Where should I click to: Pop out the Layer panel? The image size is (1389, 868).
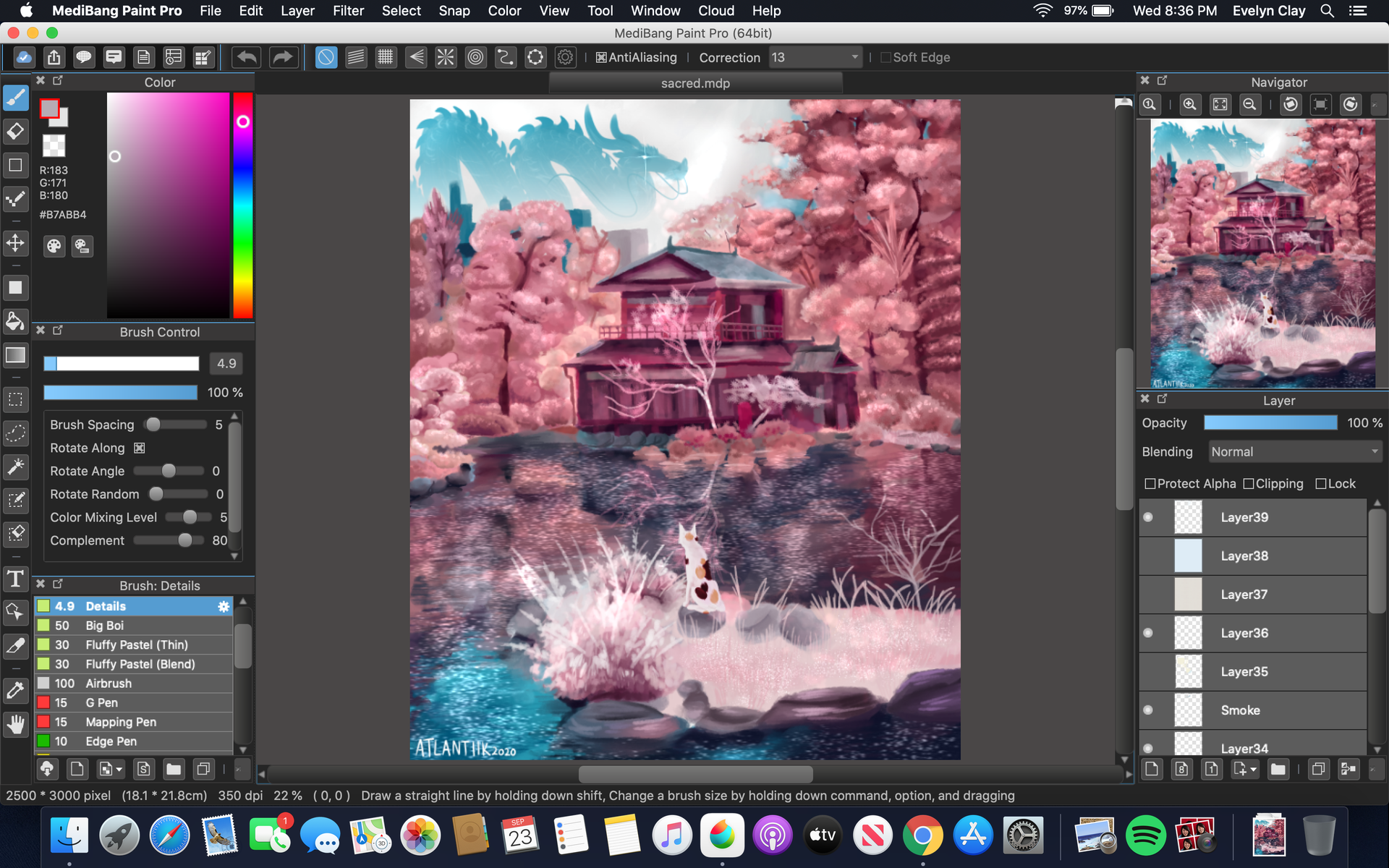pos(1163,399)
